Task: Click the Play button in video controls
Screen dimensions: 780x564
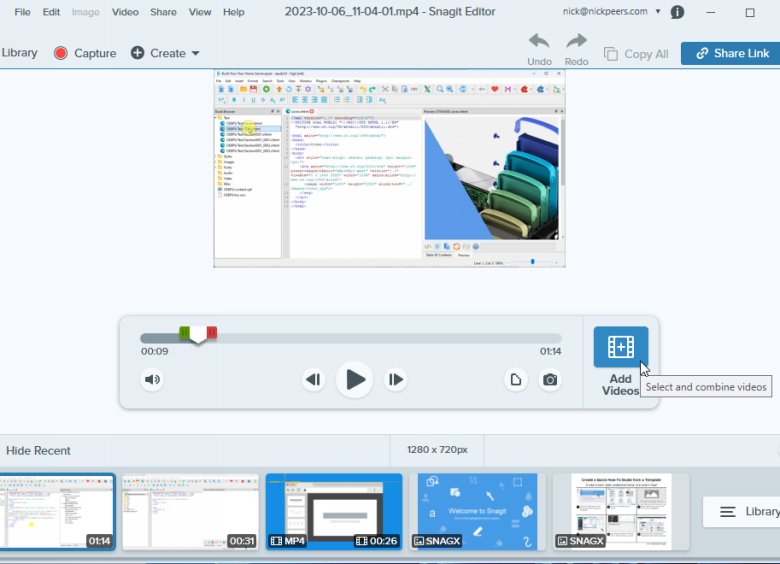Action: (354, 379)
